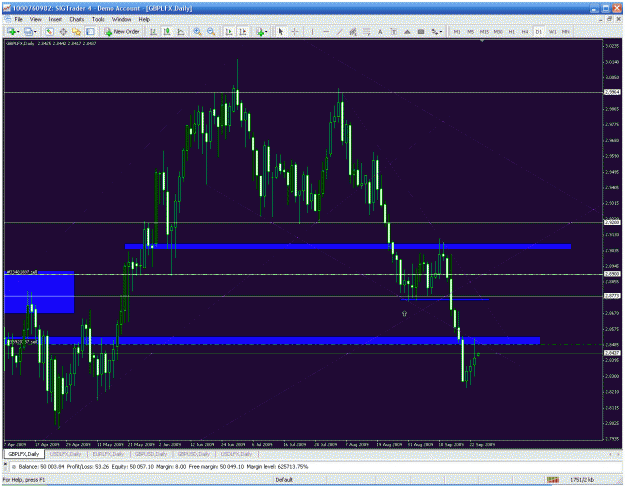Open the Insert menu
625x486 pixels.
coord(55,19)
